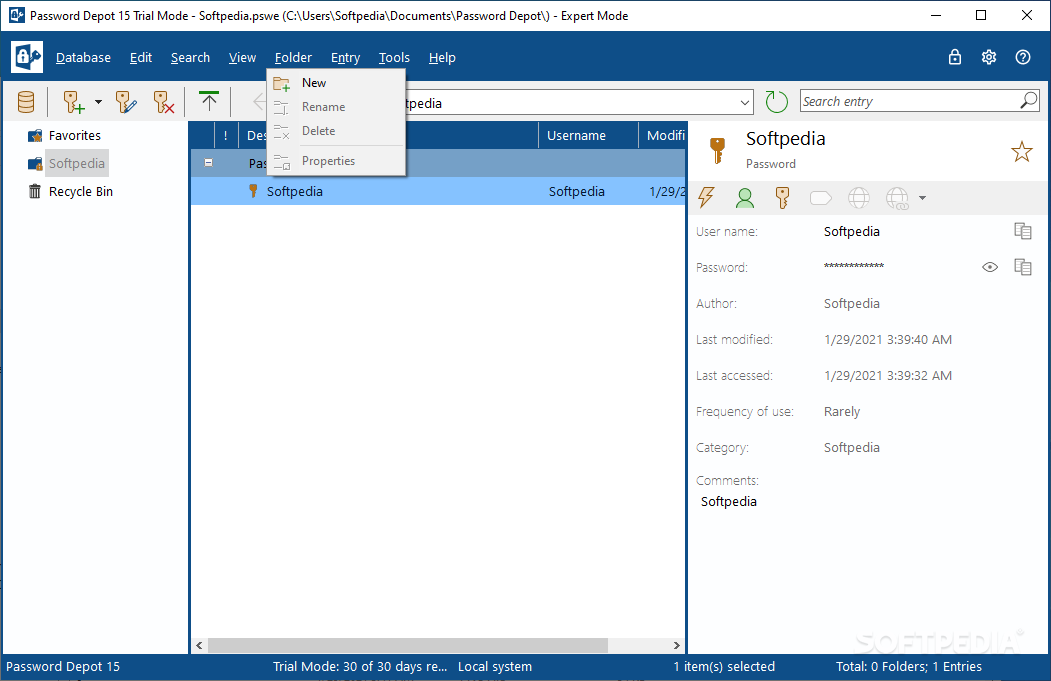Click '1 item(s) selected' status text
Viewport: 1051px width, 681px height.
[x=724, y=667]
